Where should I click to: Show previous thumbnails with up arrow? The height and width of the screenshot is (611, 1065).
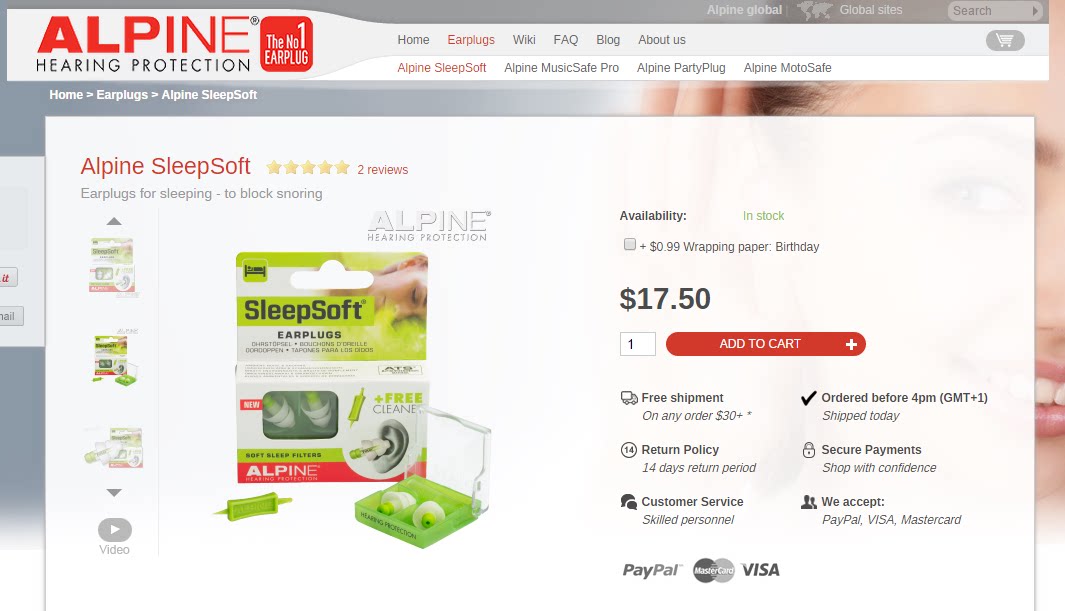pyautogui.click(x=114, y=221)
